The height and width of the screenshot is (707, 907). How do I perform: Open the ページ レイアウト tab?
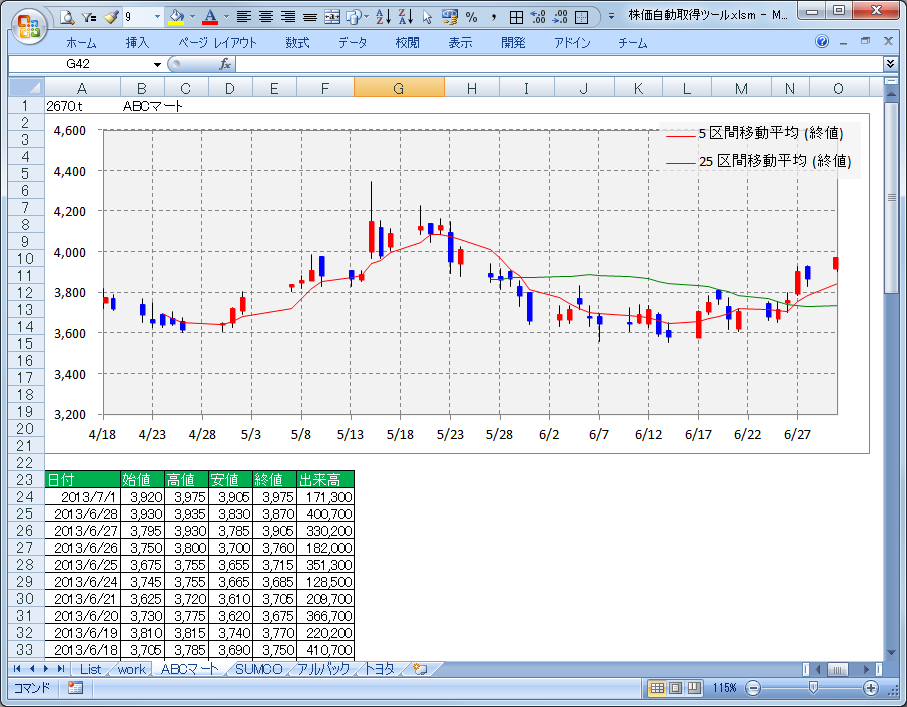[217, 43]
